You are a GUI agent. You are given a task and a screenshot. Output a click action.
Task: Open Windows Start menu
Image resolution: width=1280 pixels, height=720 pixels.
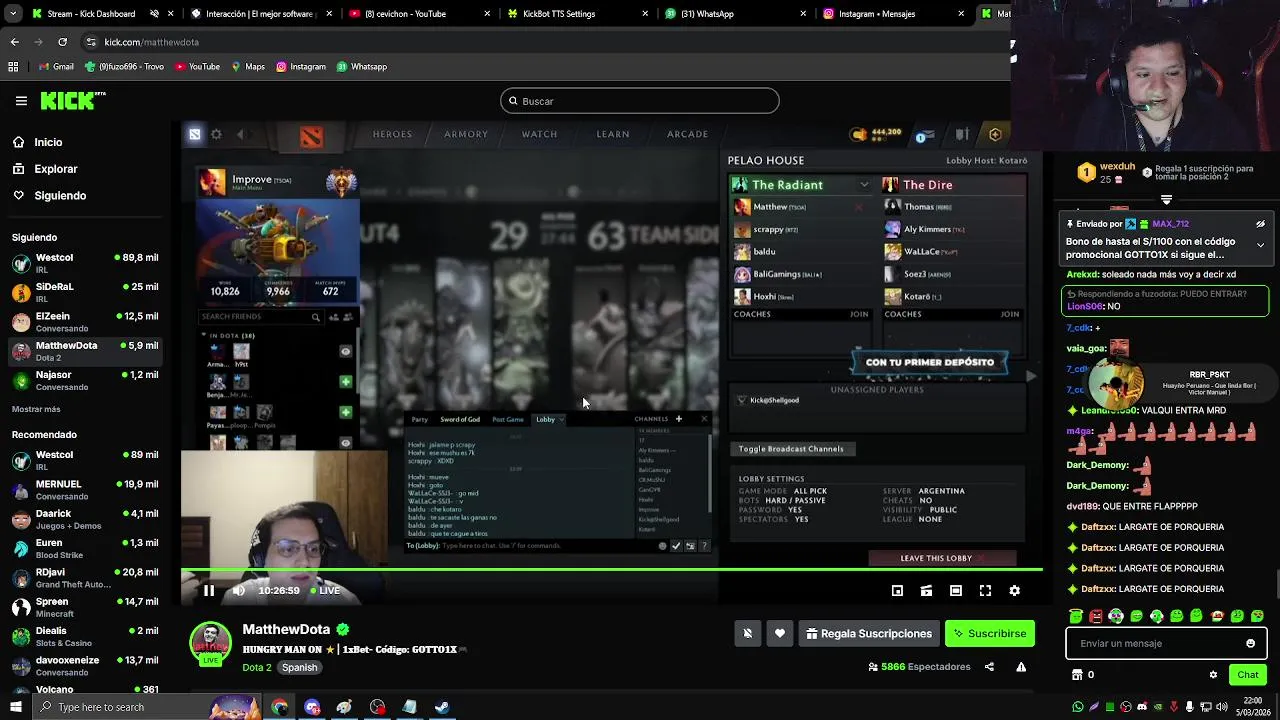15,707
